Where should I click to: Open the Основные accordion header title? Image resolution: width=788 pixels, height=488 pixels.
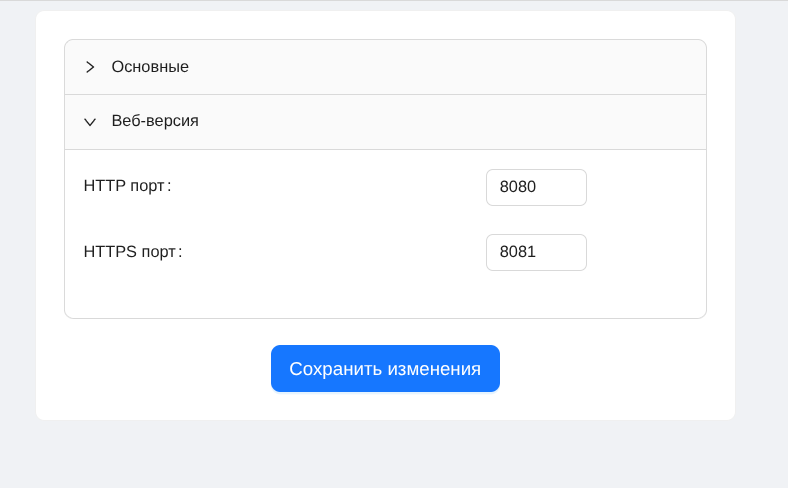coord(150,67)
